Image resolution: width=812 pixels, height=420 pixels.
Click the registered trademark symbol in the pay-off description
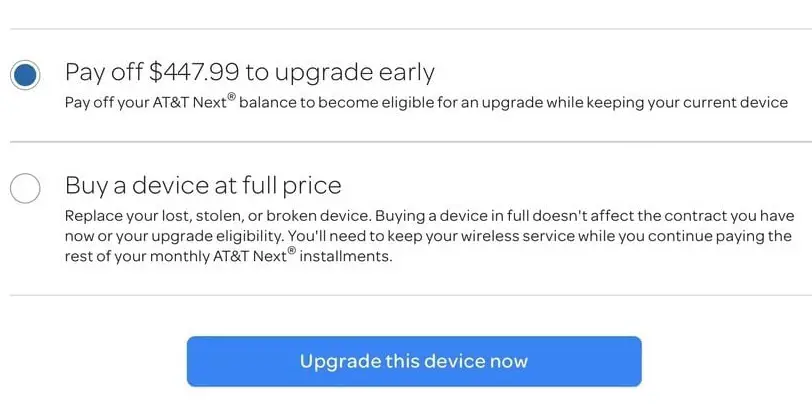point(230,97)
